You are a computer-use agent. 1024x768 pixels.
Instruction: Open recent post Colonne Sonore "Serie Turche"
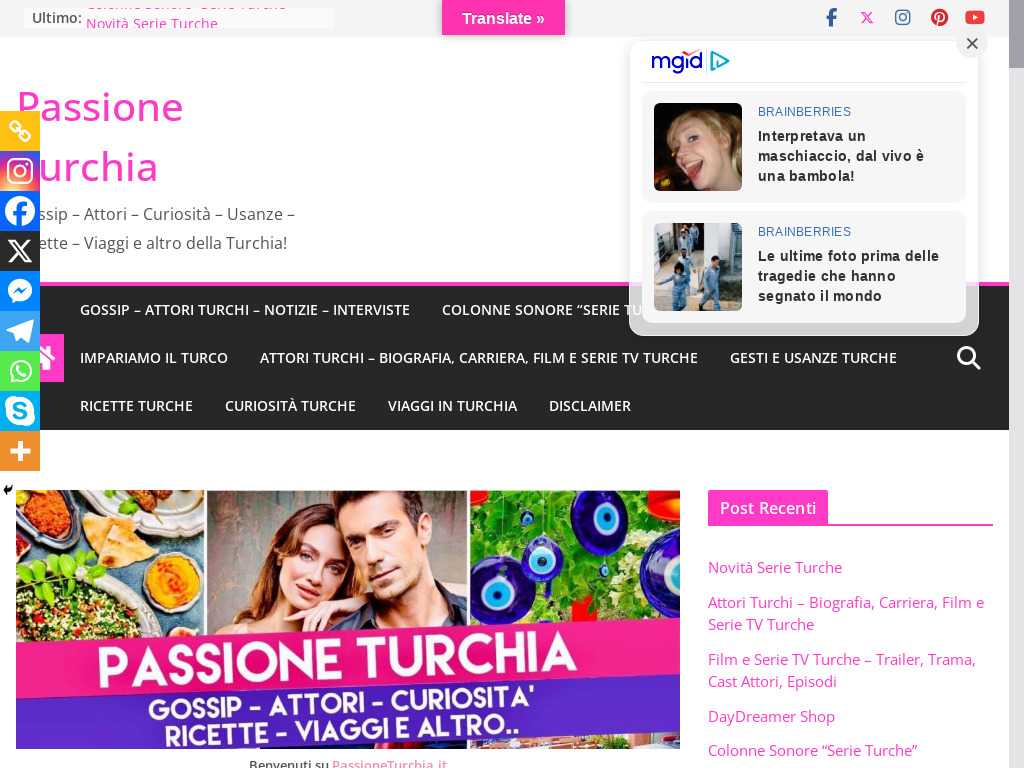click(x=812, y=750)
